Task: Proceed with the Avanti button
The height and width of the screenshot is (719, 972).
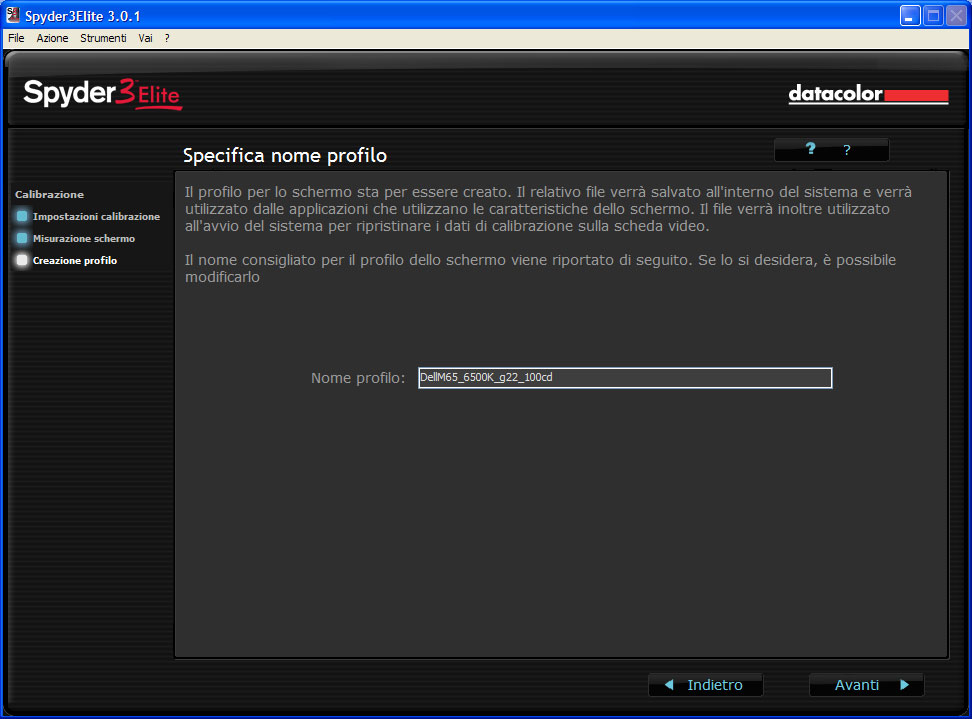Action: tap(867, 685)
